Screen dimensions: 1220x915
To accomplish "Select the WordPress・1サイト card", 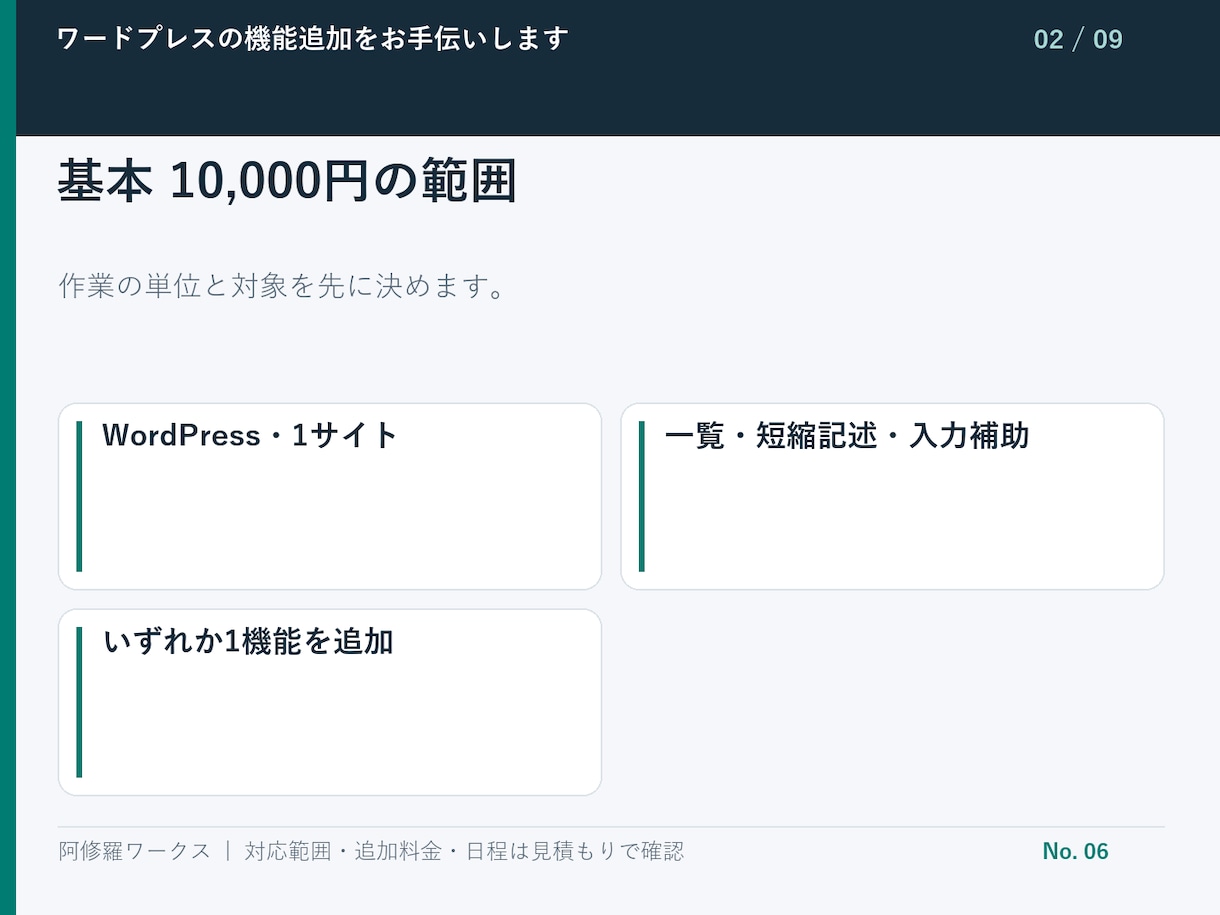I will [x=330, y=496].
